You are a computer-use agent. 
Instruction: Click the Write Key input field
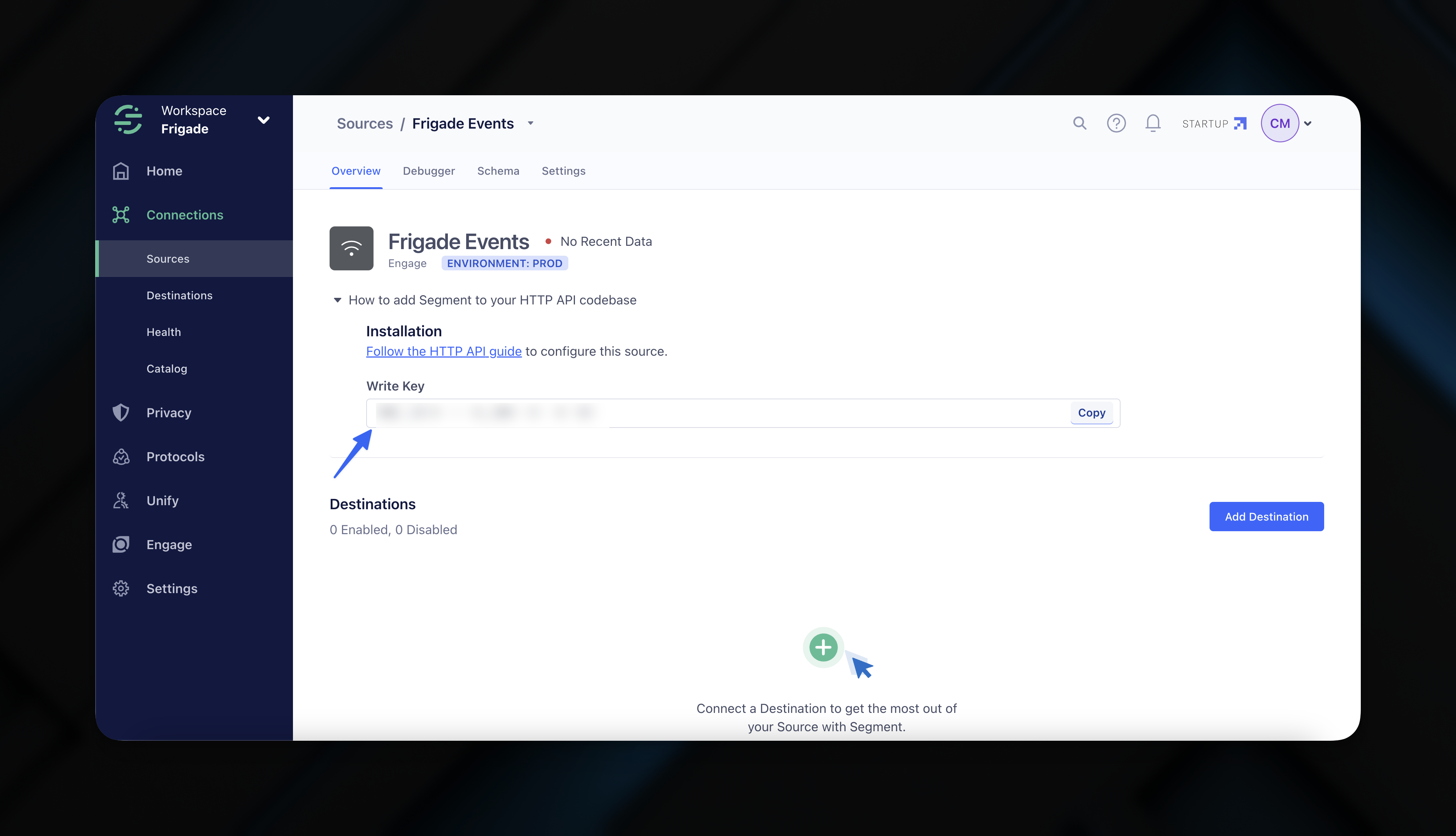point(717,413)
